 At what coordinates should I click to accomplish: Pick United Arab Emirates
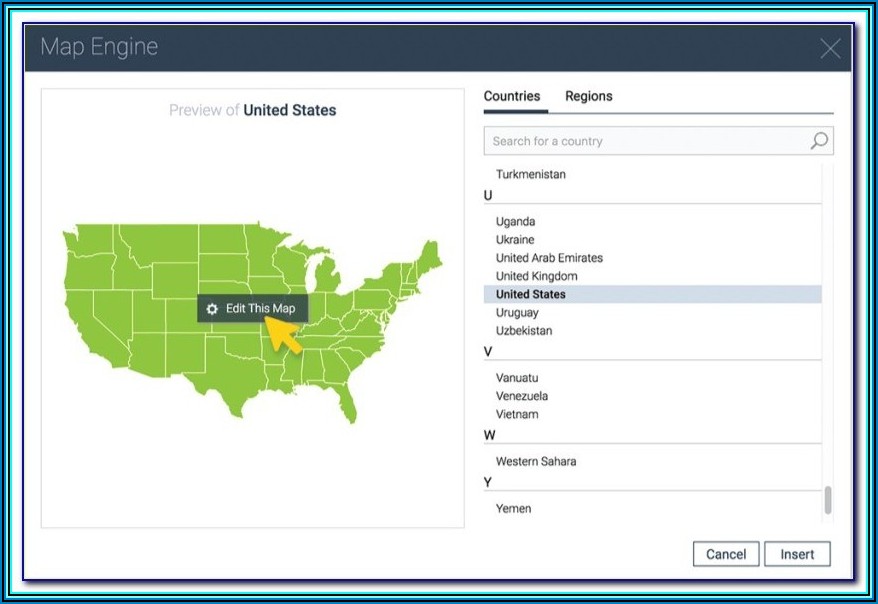tap(549, 258)
